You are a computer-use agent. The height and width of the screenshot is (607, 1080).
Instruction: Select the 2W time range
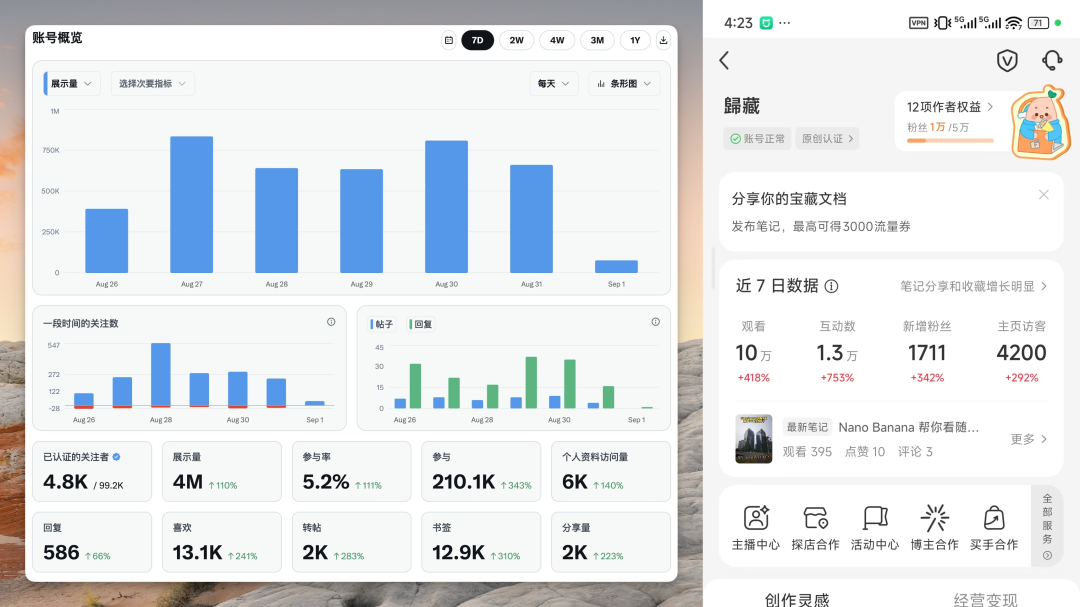click(x=517, y=40)
